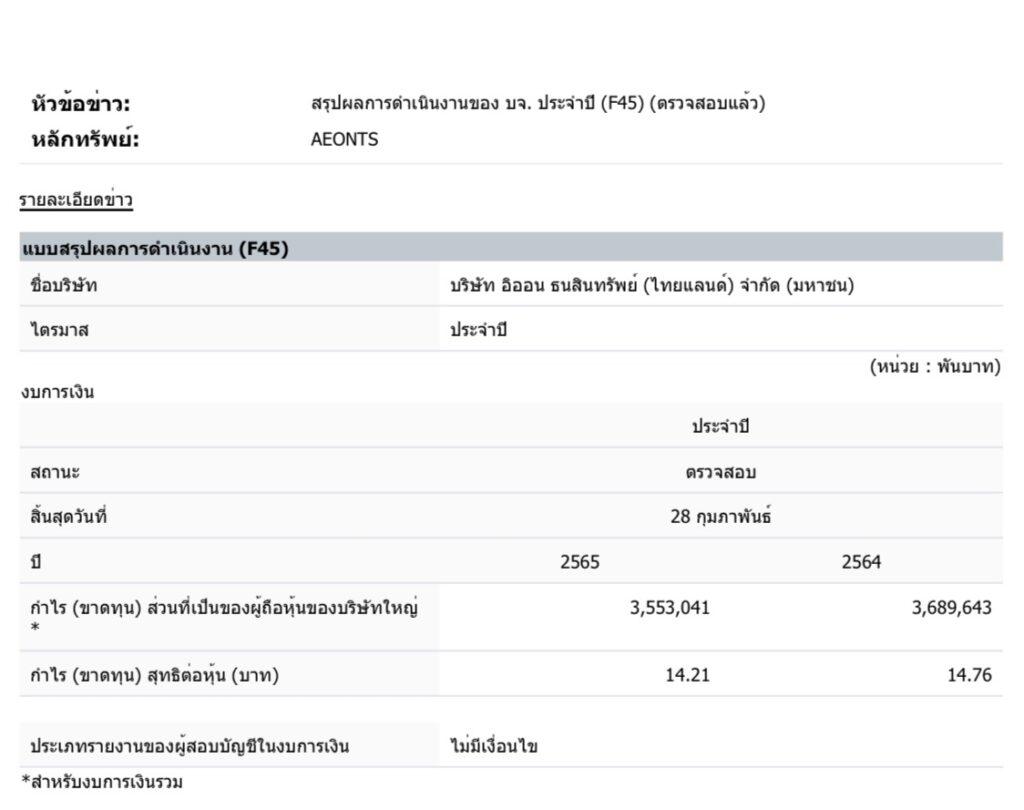Click the net profit figure 3,689,643
Screen dimensions: 1024x810
point(951,607)
